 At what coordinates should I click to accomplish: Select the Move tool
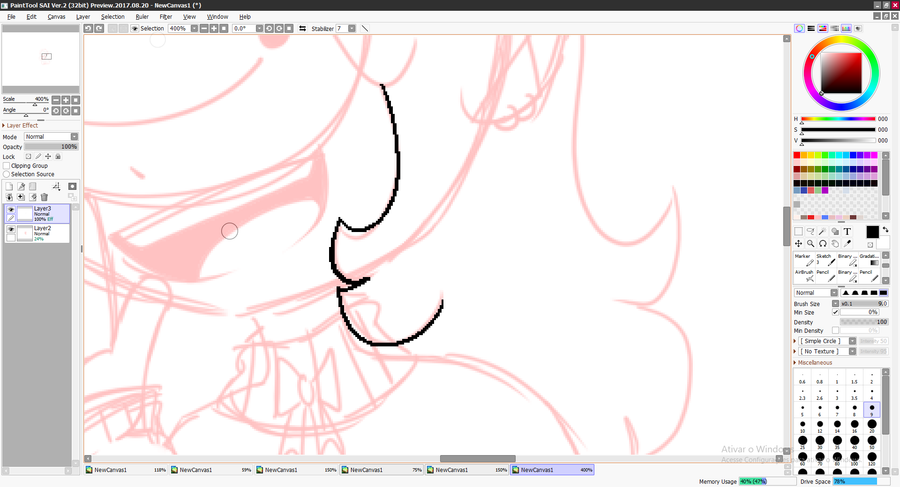tap(798, 244)
